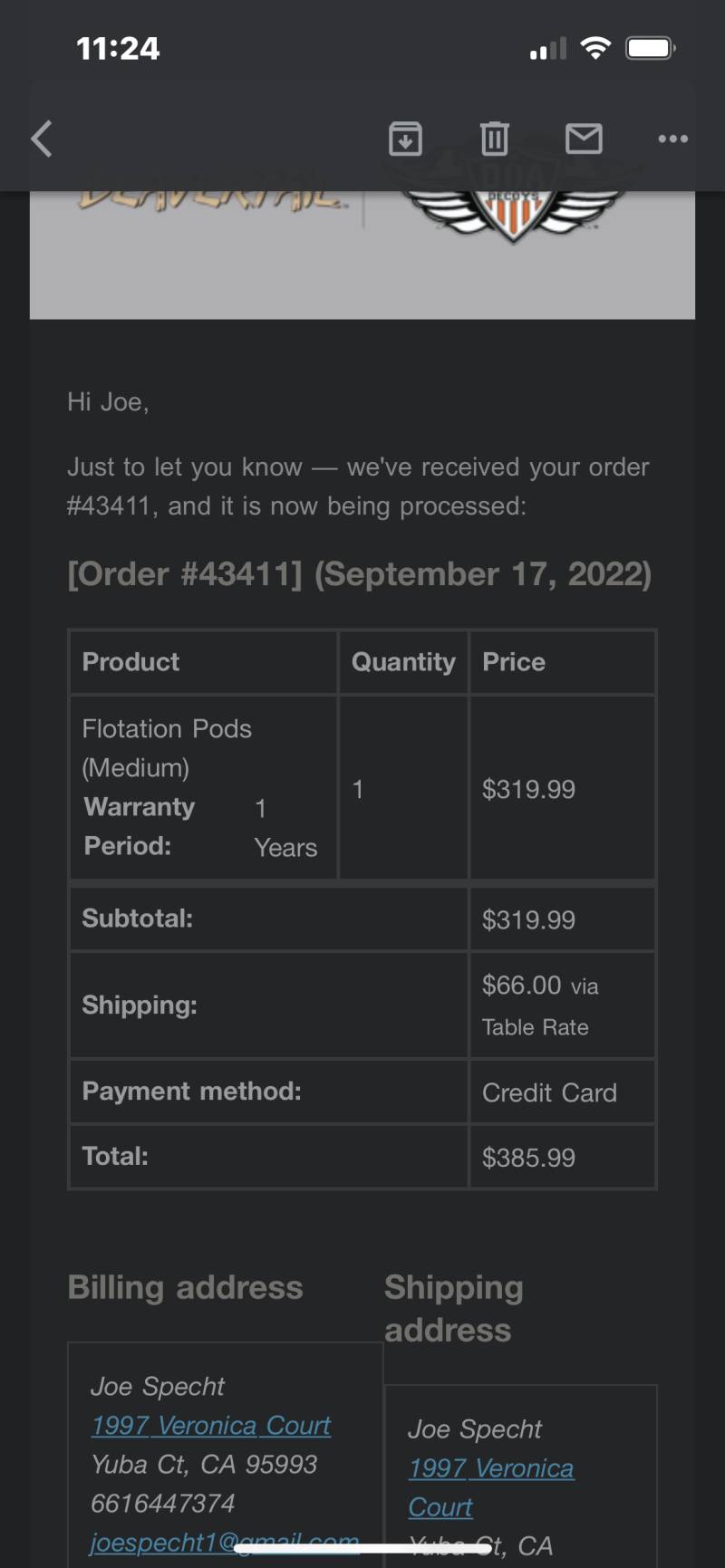Screen dimensions: 725x1568
Task: Archive this email with the box icon
Action: pyautogui.click(x=405, y=139)
